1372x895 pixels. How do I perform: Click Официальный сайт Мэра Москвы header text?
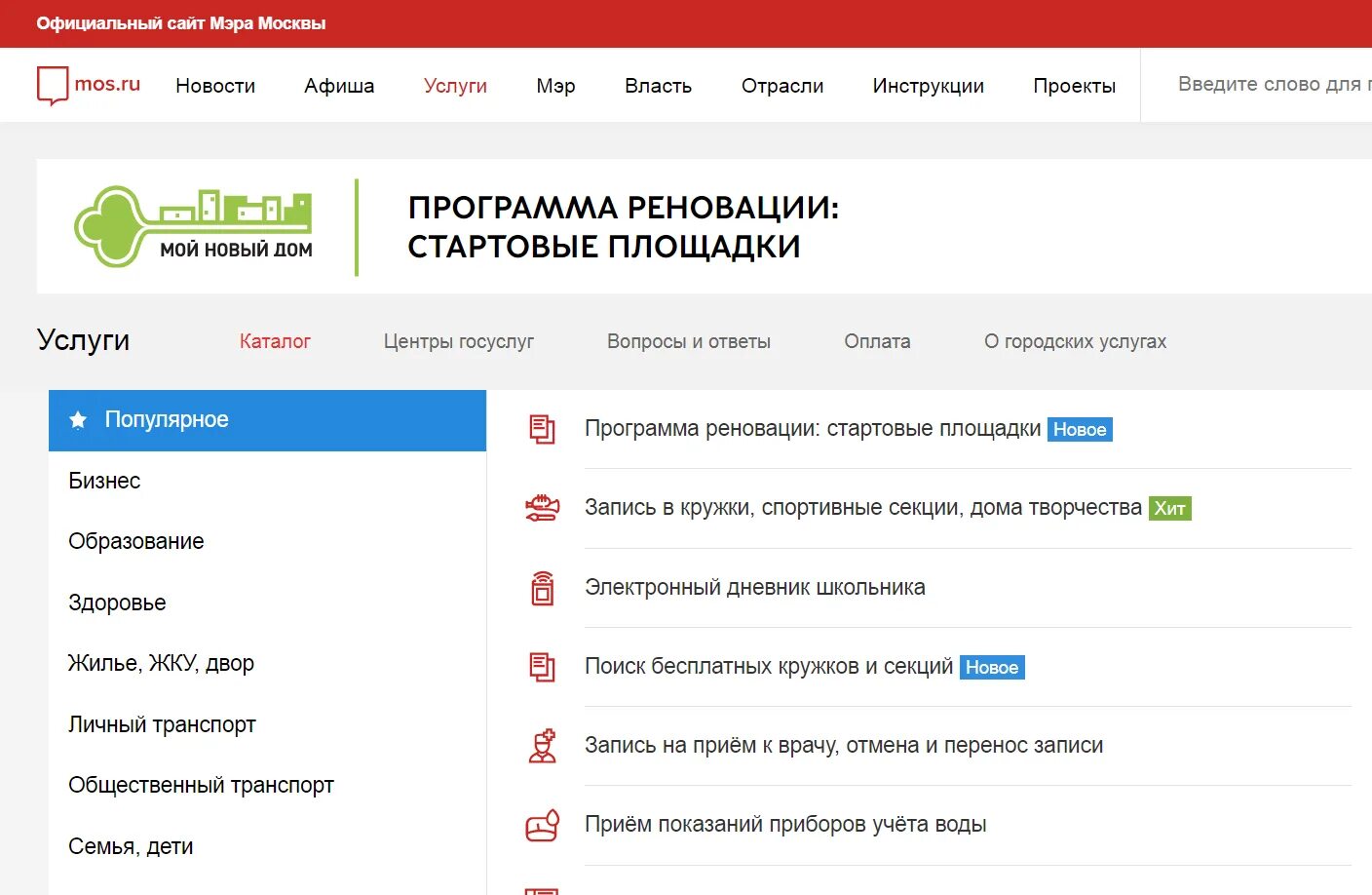(x=181, y=23)
